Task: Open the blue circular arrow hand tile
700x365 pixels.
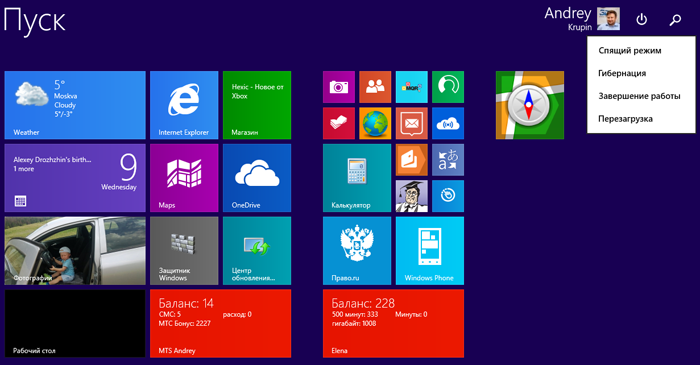Action: (x=448, y=196)
